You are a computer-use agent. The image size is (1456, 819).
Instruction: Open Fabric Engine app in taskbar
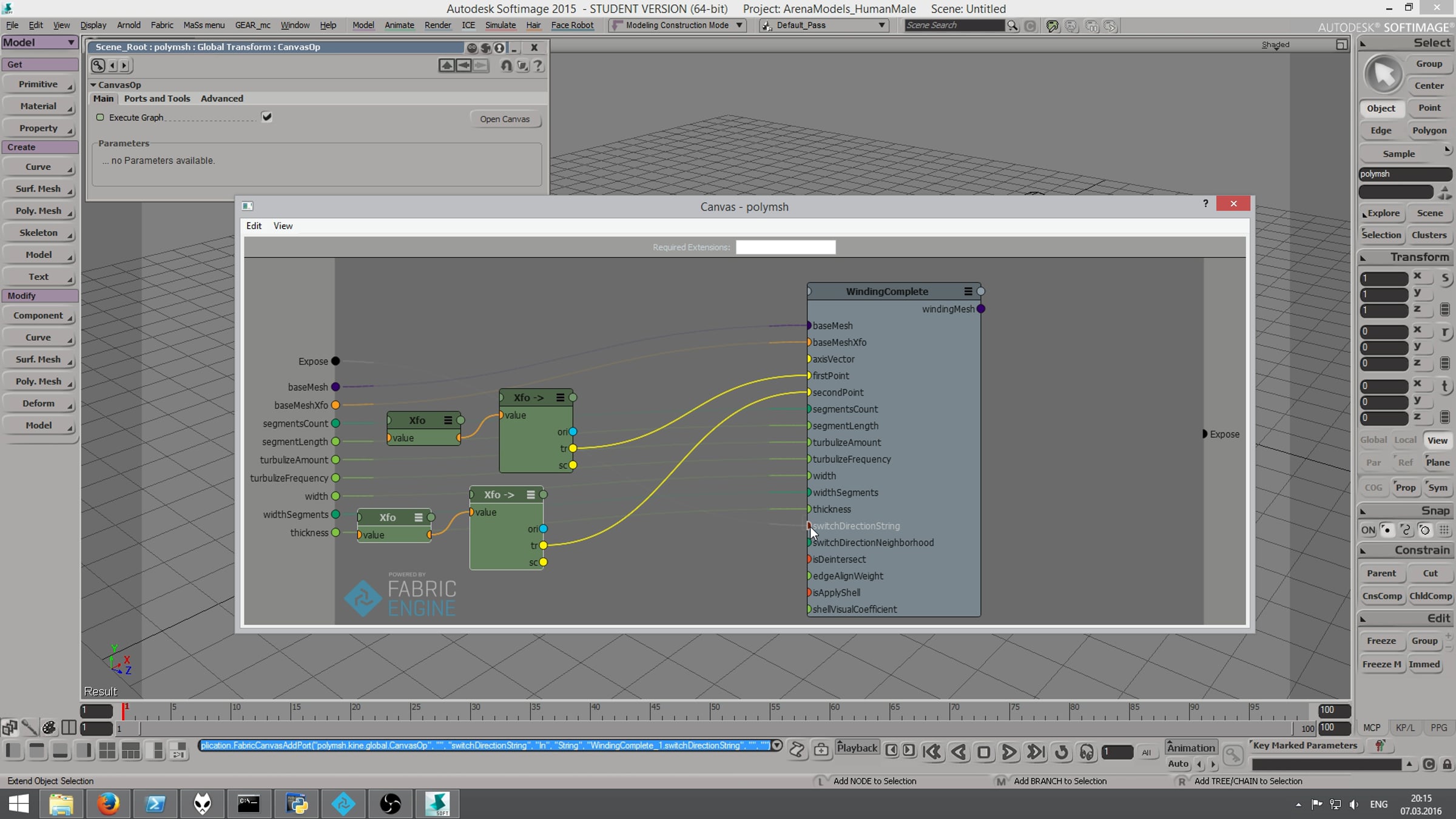(x=343, y=804)
